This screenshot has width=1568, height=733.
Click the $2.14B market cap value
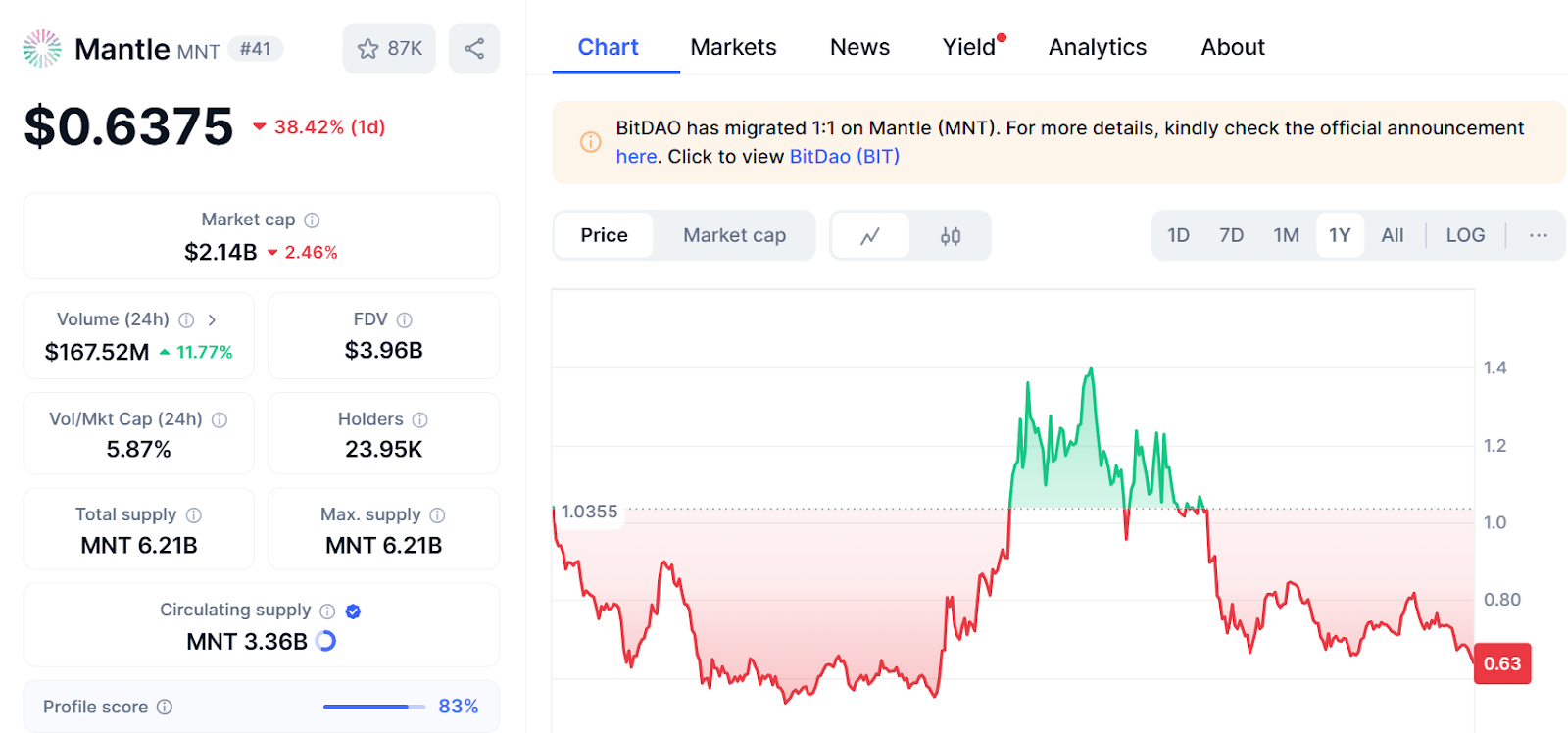pyautogui.click(x=220, y=252)
